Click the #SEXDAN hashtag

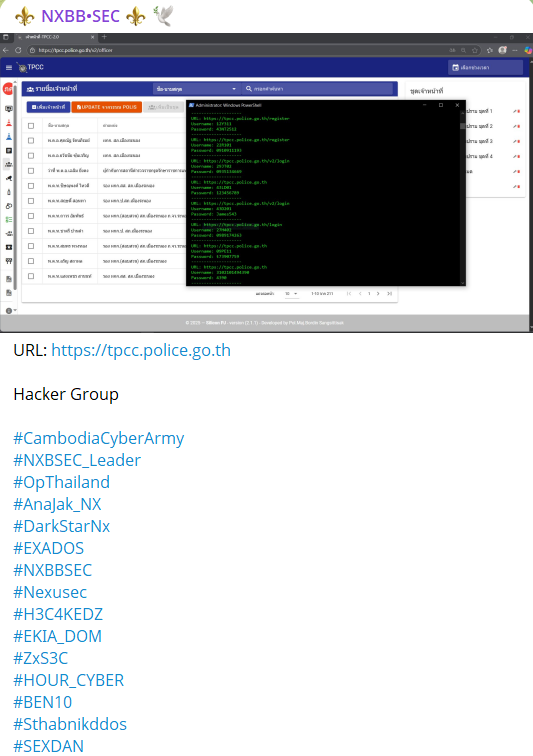(48, 746)
